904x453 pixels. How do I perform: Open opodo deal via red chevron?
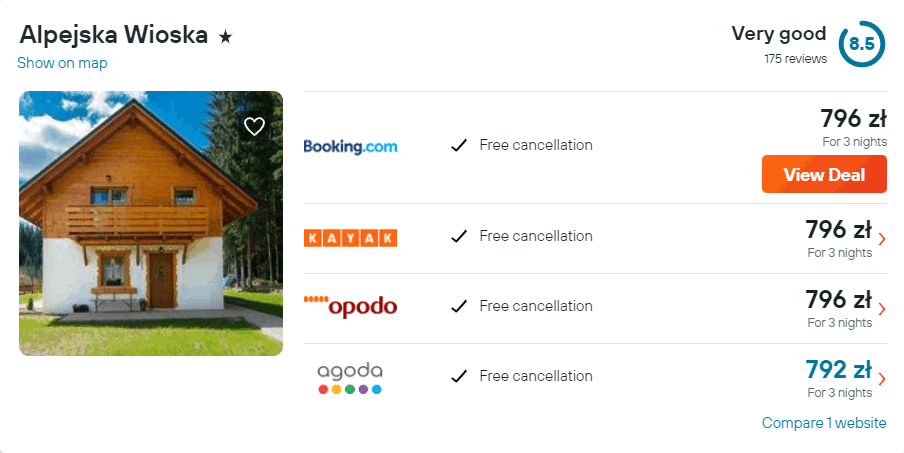click(881, 309)
